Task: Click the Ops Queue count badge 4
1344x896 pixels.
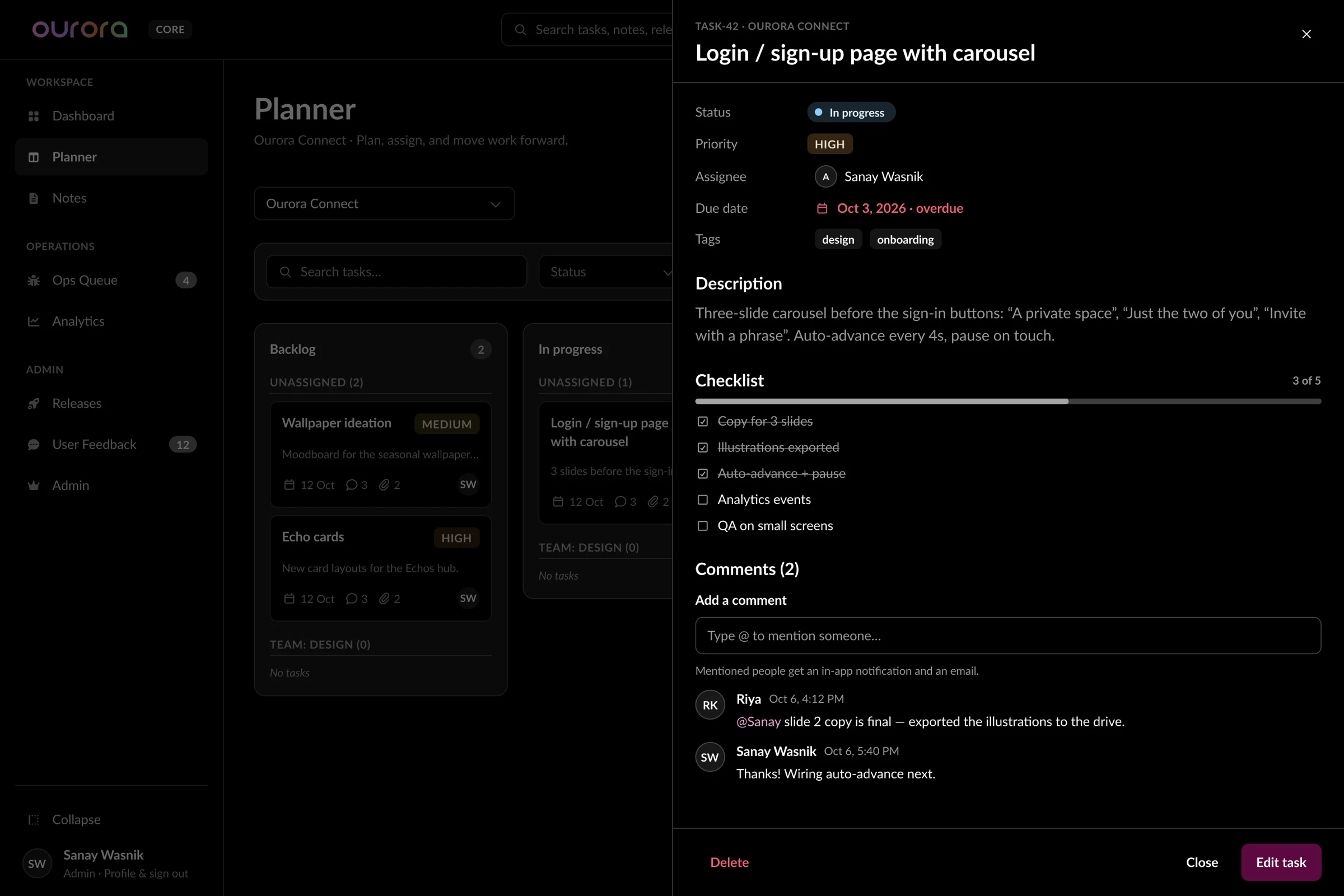Action: pos(186,281)
